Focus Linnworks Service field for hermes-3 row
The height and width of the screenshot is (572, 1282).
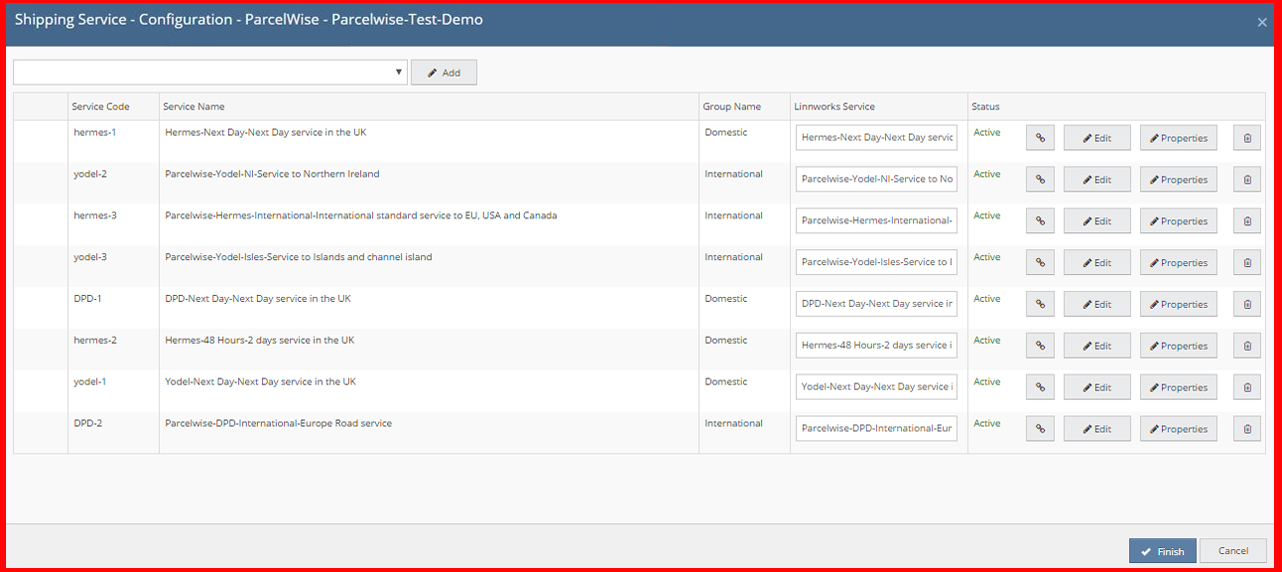(x=877, y=220)
